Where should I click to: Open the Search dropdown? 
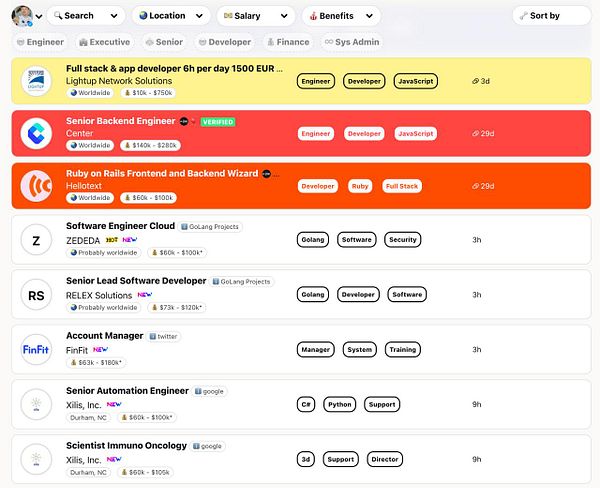[86, 16]
